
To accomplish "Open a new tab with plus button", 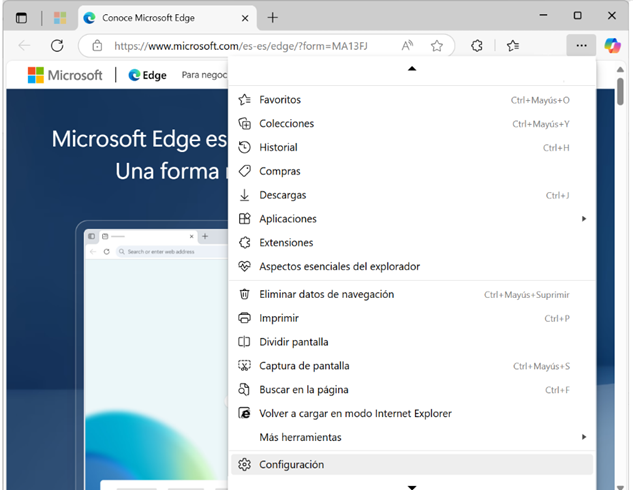I will click(272, 17).
